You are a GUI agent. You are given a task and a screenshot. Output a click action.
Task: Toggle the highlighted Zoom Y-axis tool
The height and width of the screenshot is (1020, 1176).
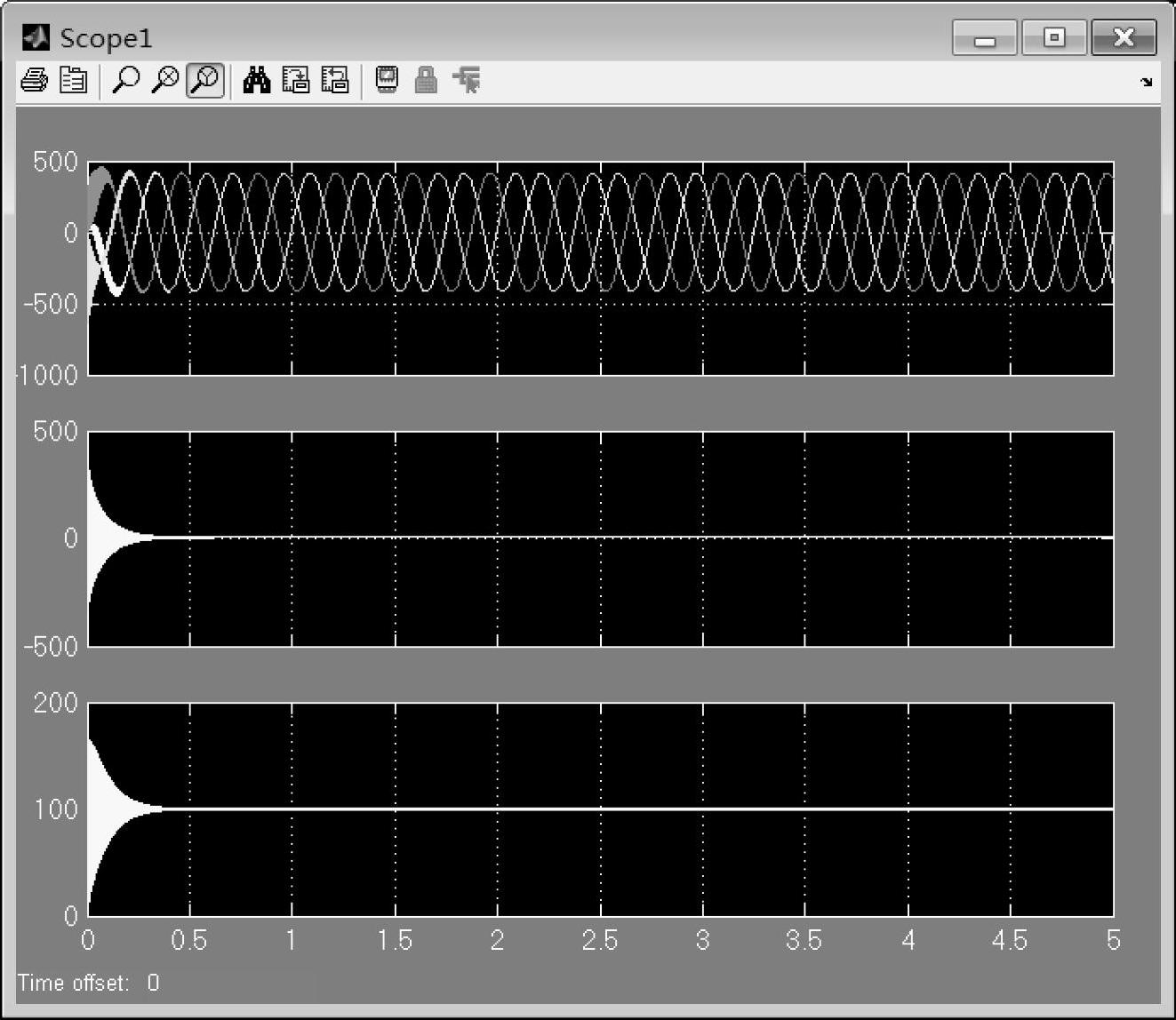(x=205, y=81)
